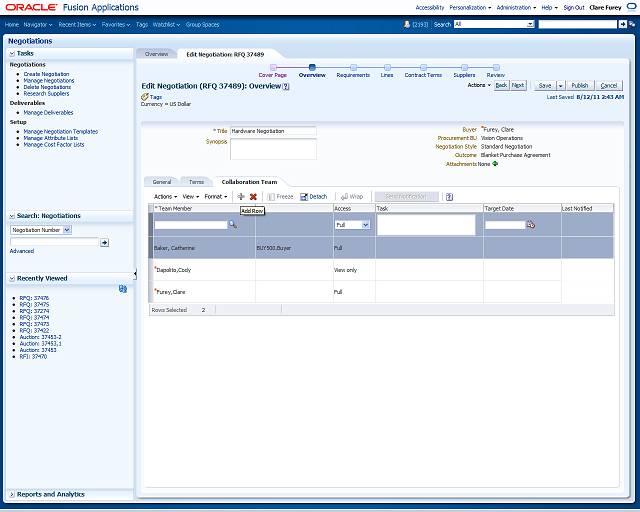Click the chat bubble icon by Clare Furey
The image size is (640, 512).
[631, 7]
